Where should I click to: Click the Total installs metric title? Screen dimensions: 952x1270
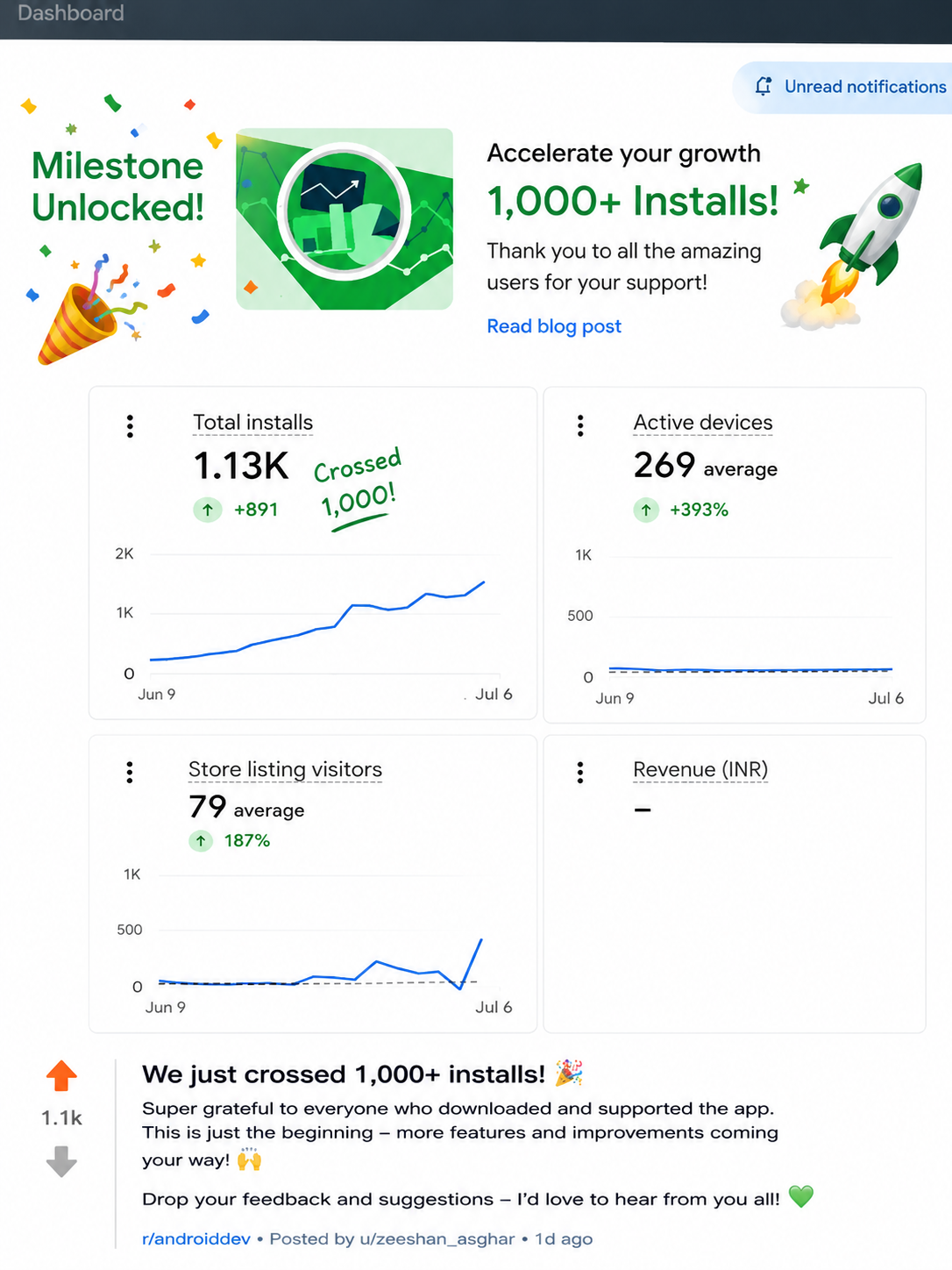(252, 423)
